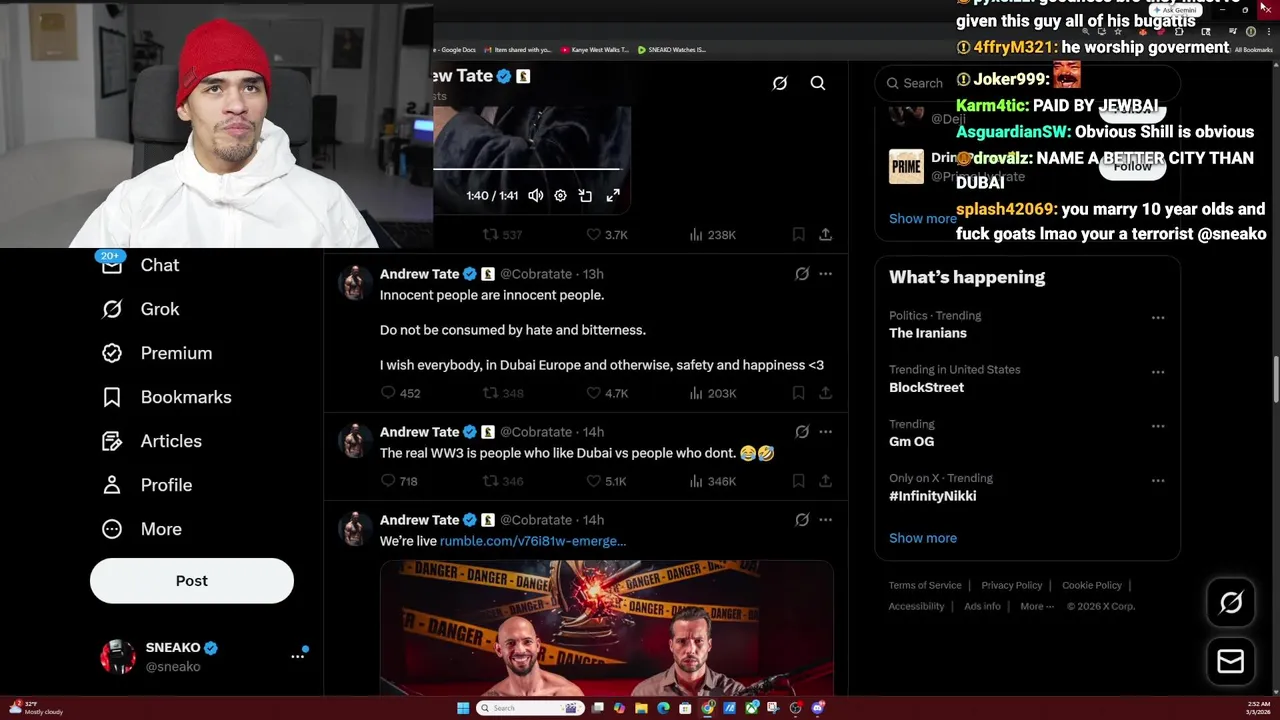Image resolution: width=1280 pixels, height=720 pixels.
Task: Open more options for WW3 post
Action: point(825,432)
